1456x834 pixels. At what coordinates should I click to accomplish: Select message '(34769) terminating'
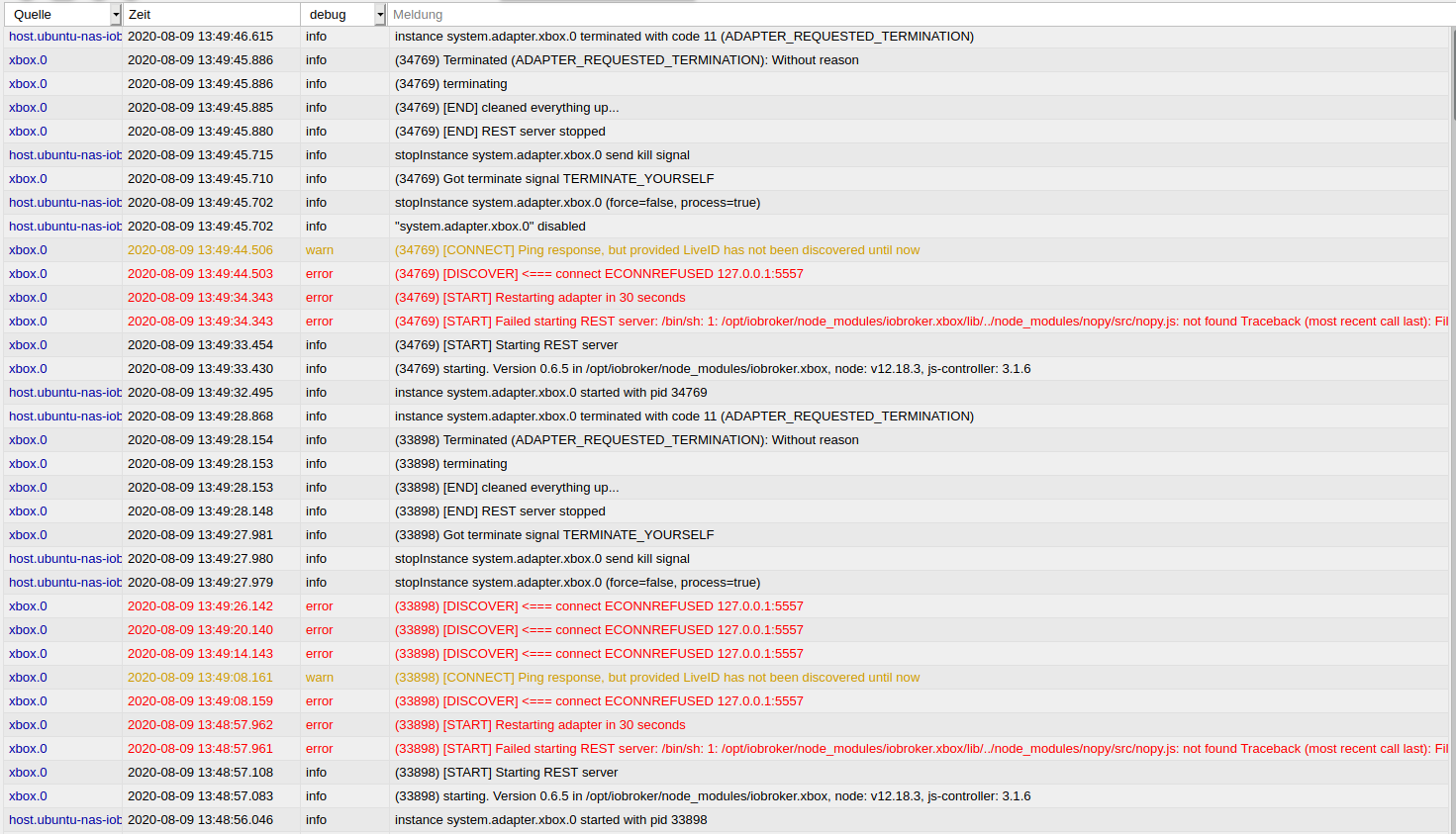pyautogui.click(x=450, y=84)
